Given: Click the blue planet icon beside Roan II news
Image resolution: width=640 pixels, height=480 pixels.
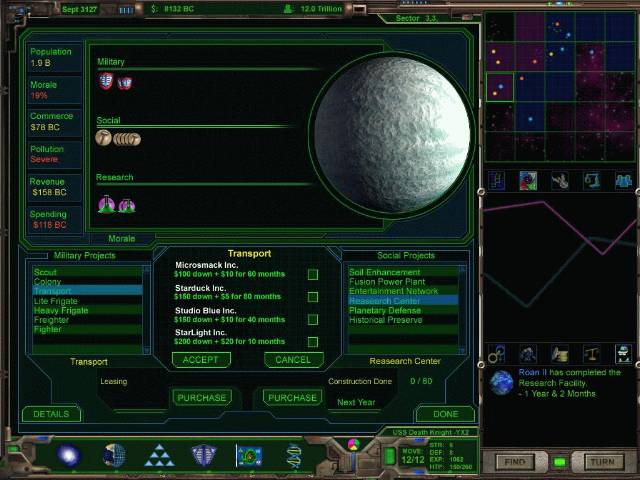Looking at the screenshot, I should 502,382.
